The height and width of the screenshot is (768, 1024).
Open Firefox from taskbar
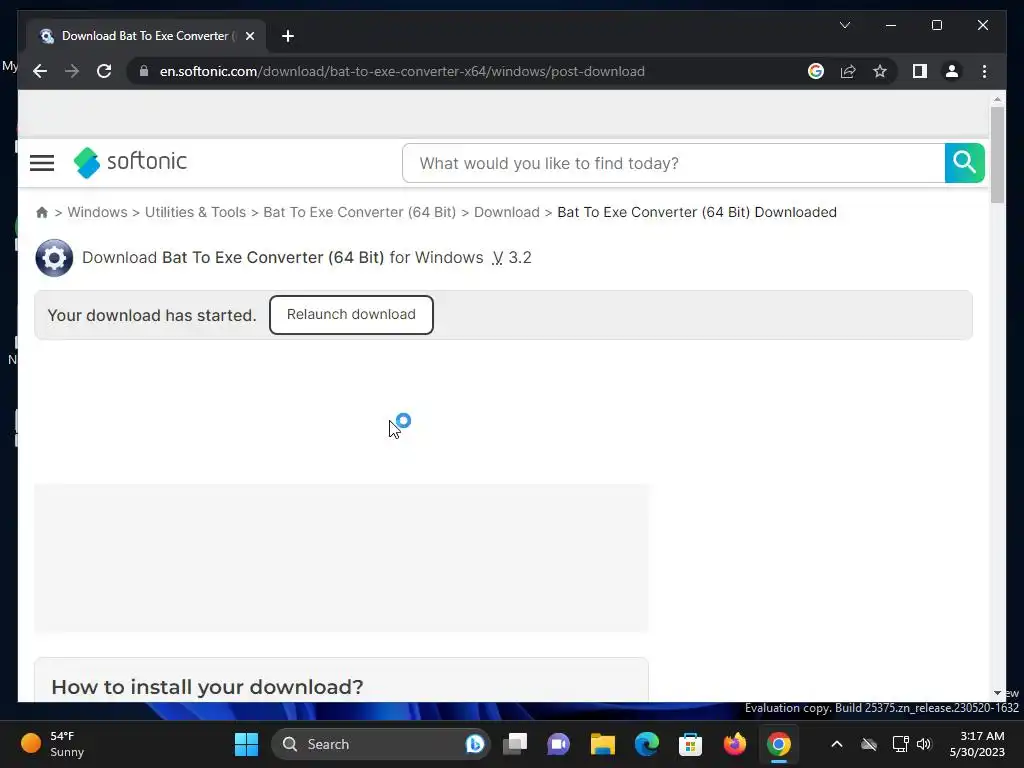735,744
